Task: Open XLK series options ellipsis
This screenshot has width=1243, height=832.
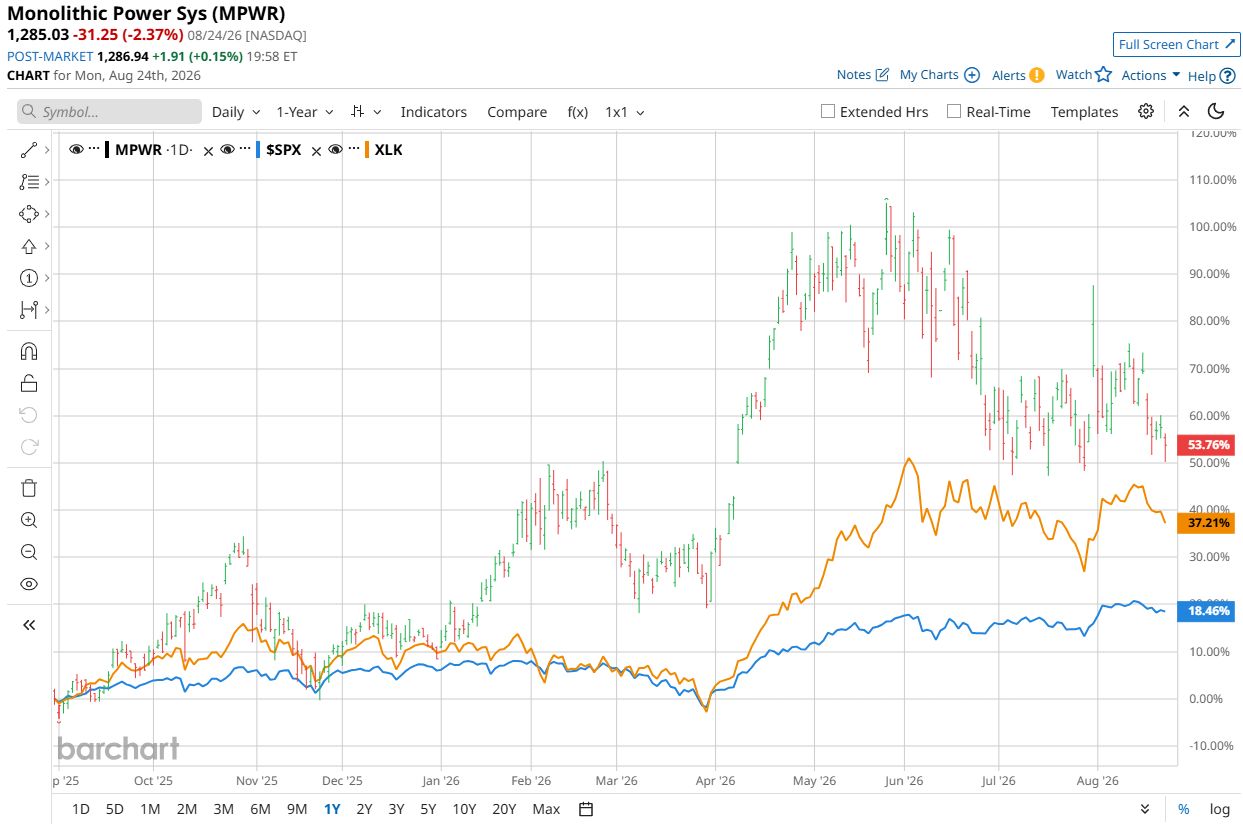Action: (x=354, y=150)
